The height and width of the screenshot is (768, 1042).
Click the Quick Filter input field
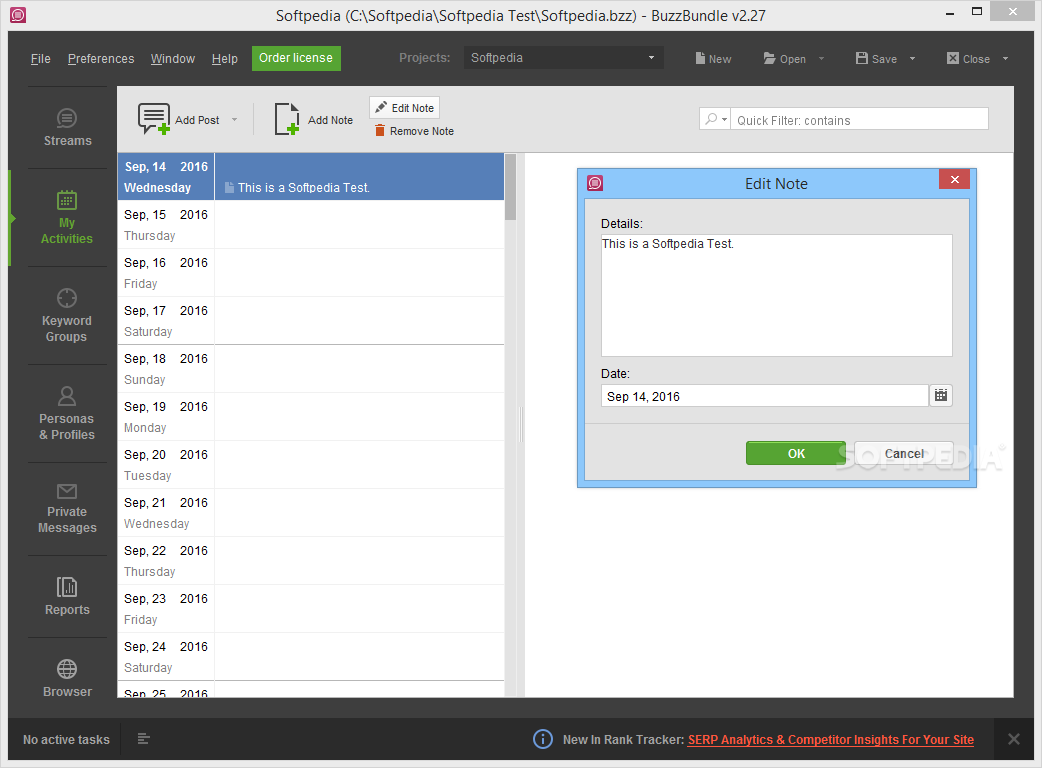click(x=859, y=120)
